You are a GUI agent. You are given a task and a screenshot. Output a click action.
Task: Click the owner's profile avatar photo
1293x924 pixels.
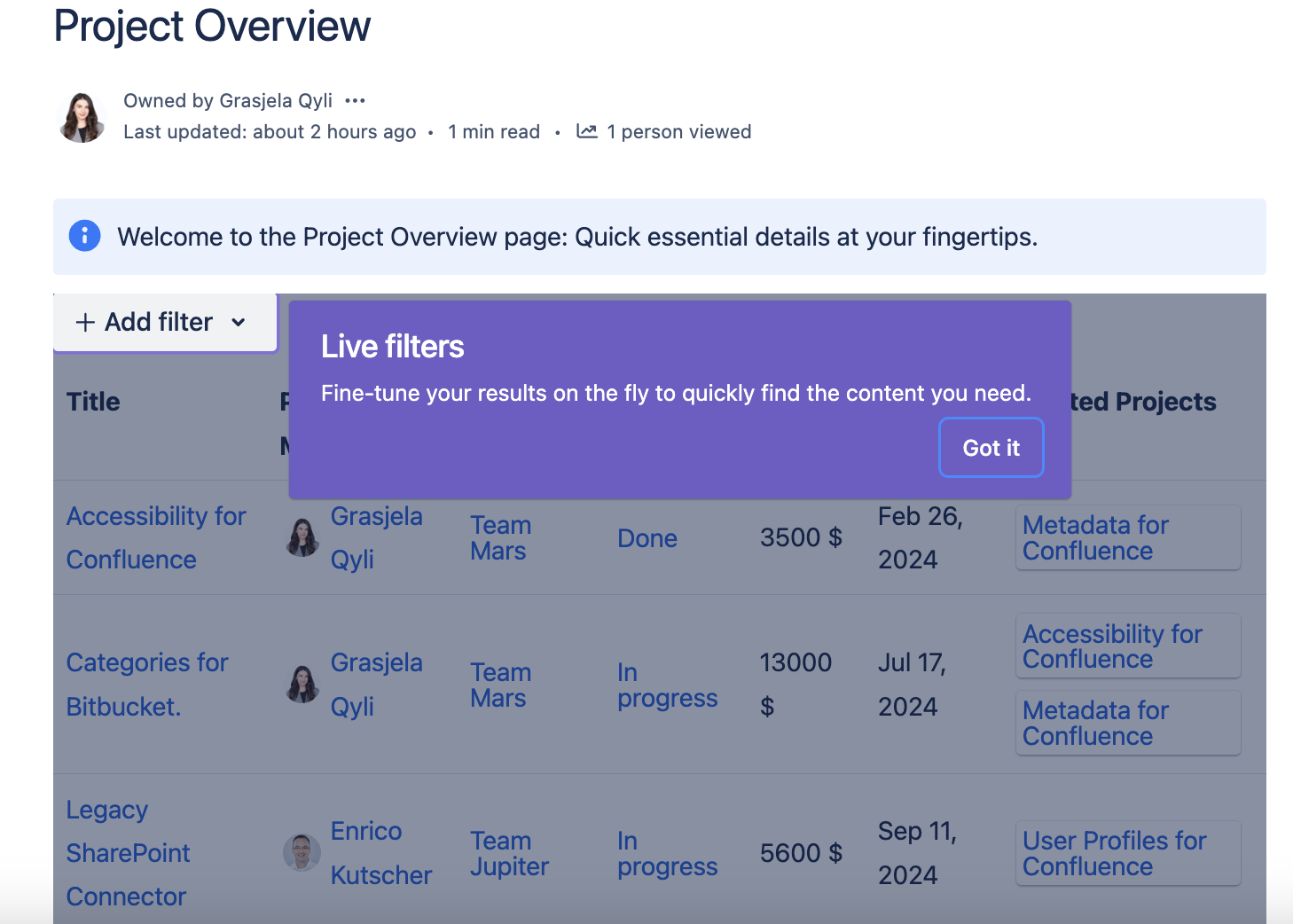82,117
